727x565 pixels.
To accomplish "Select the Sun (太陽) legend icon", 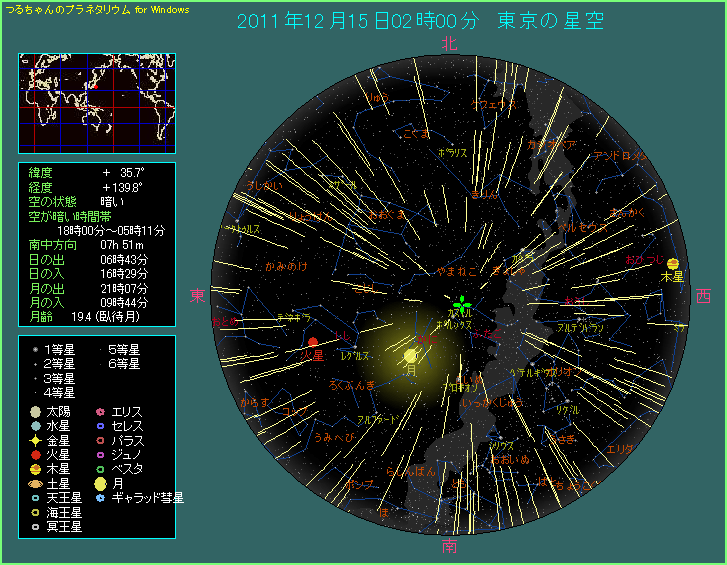I will tap(35, 412).
